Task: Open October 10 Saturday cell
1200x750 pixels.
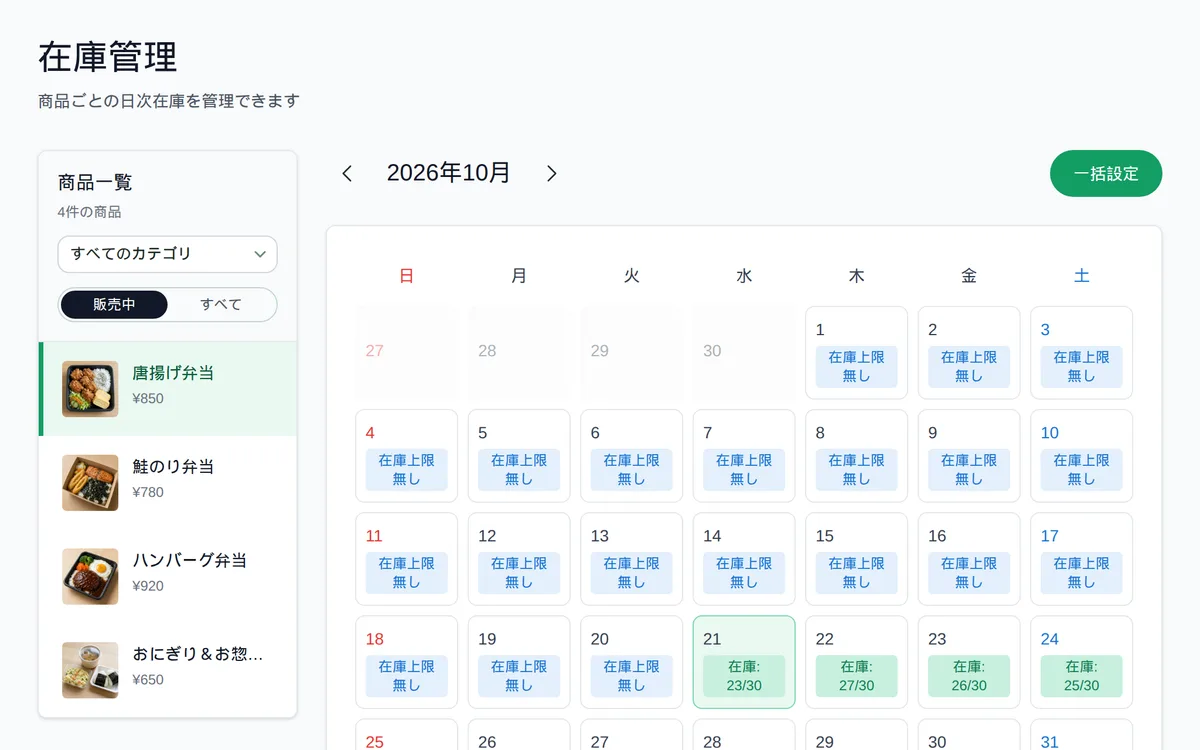Action: [x=1082, y=456]
